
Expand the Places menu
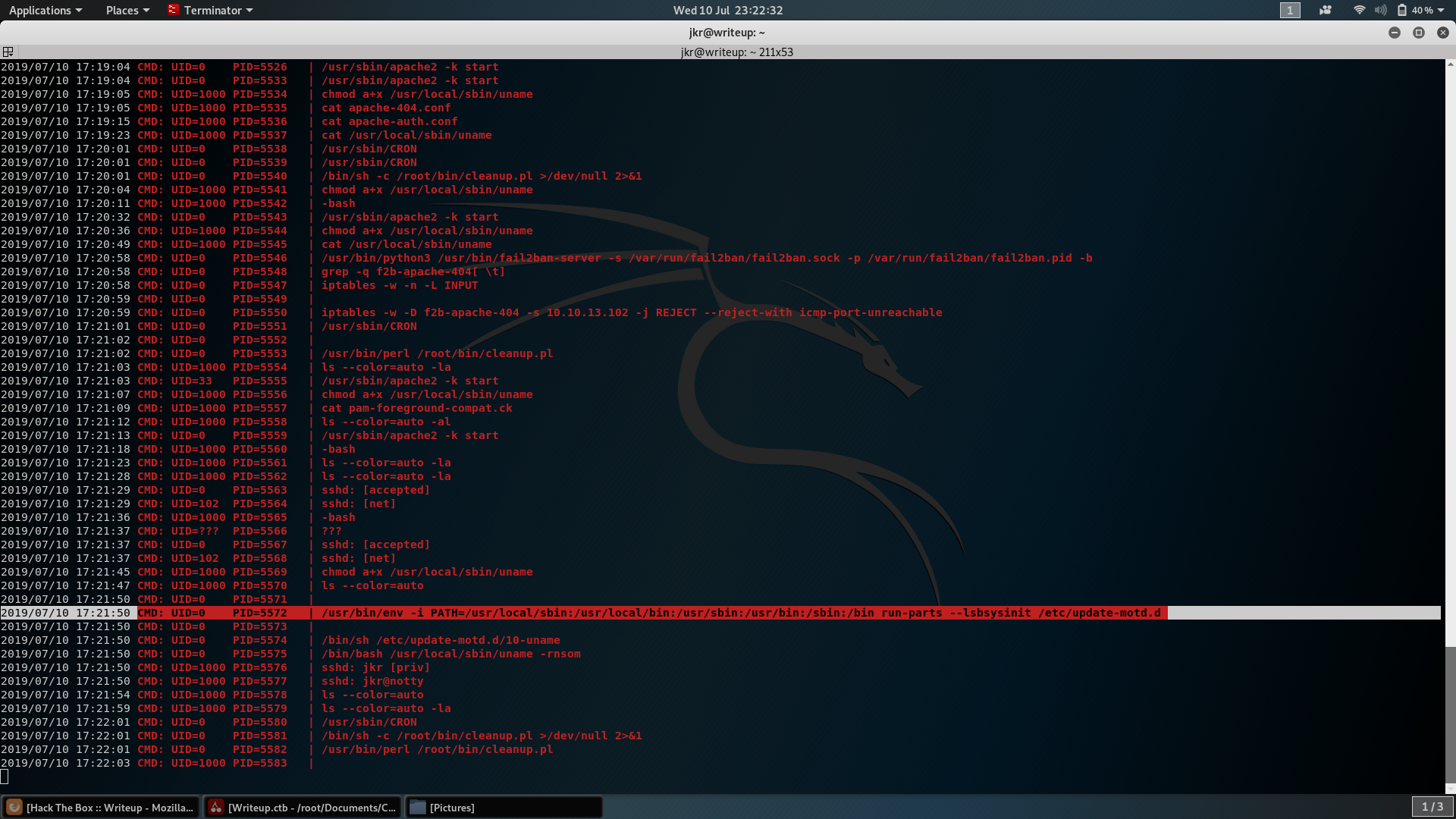[x=127, y=10]
